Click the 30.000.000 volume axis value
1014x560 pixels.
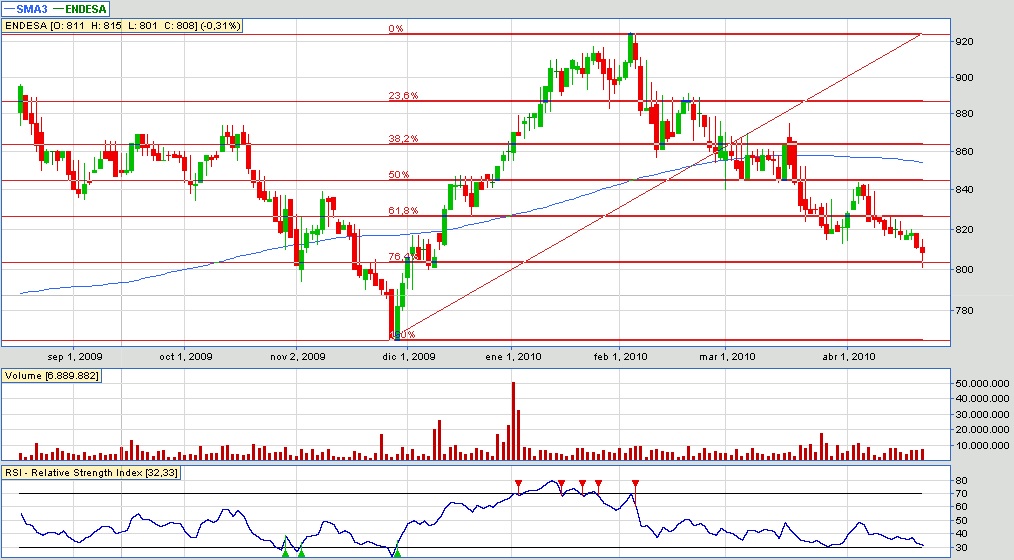pyautogui.click(x=982, y=414)
